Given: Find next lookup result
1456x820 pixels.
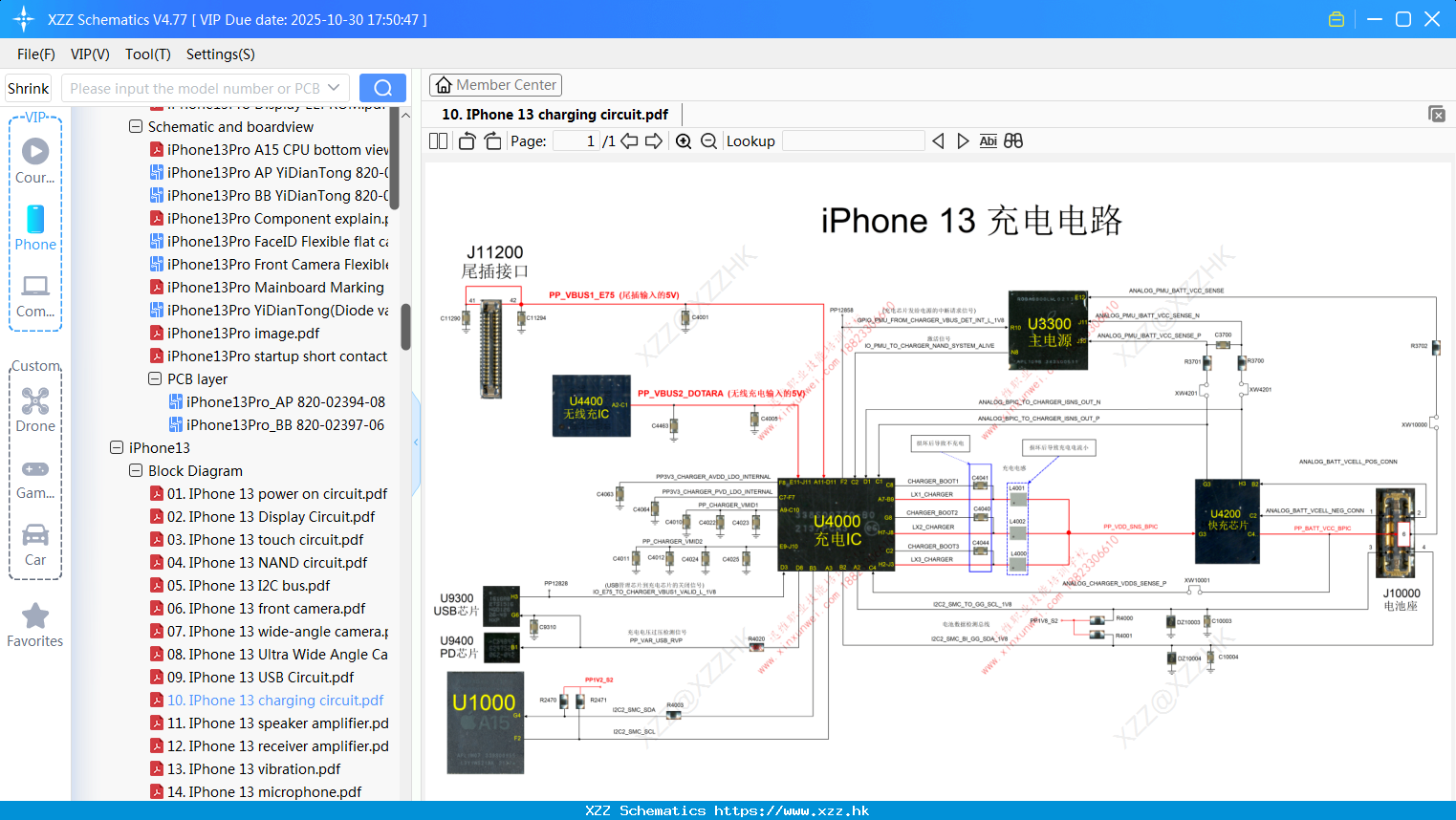Looking at the screenshot, I should (x=963, y=140).
